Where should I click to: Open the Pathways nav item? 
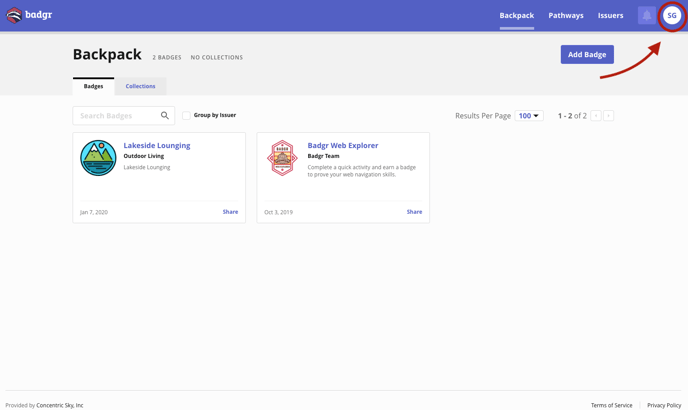point(566,15)
